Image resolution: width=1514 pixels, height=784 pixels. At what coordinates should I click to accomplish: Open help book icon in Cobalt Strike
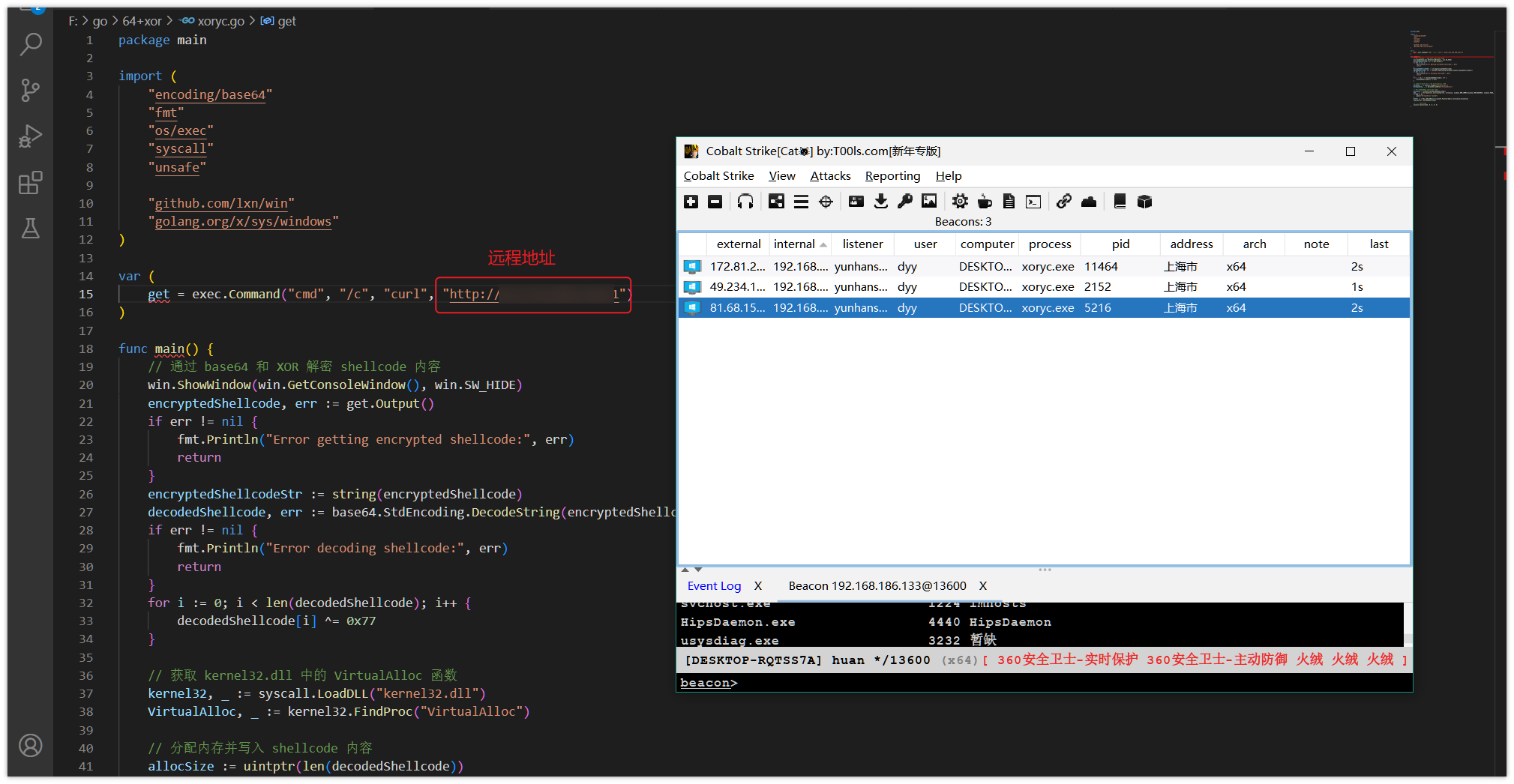[x=1120, y=202]
